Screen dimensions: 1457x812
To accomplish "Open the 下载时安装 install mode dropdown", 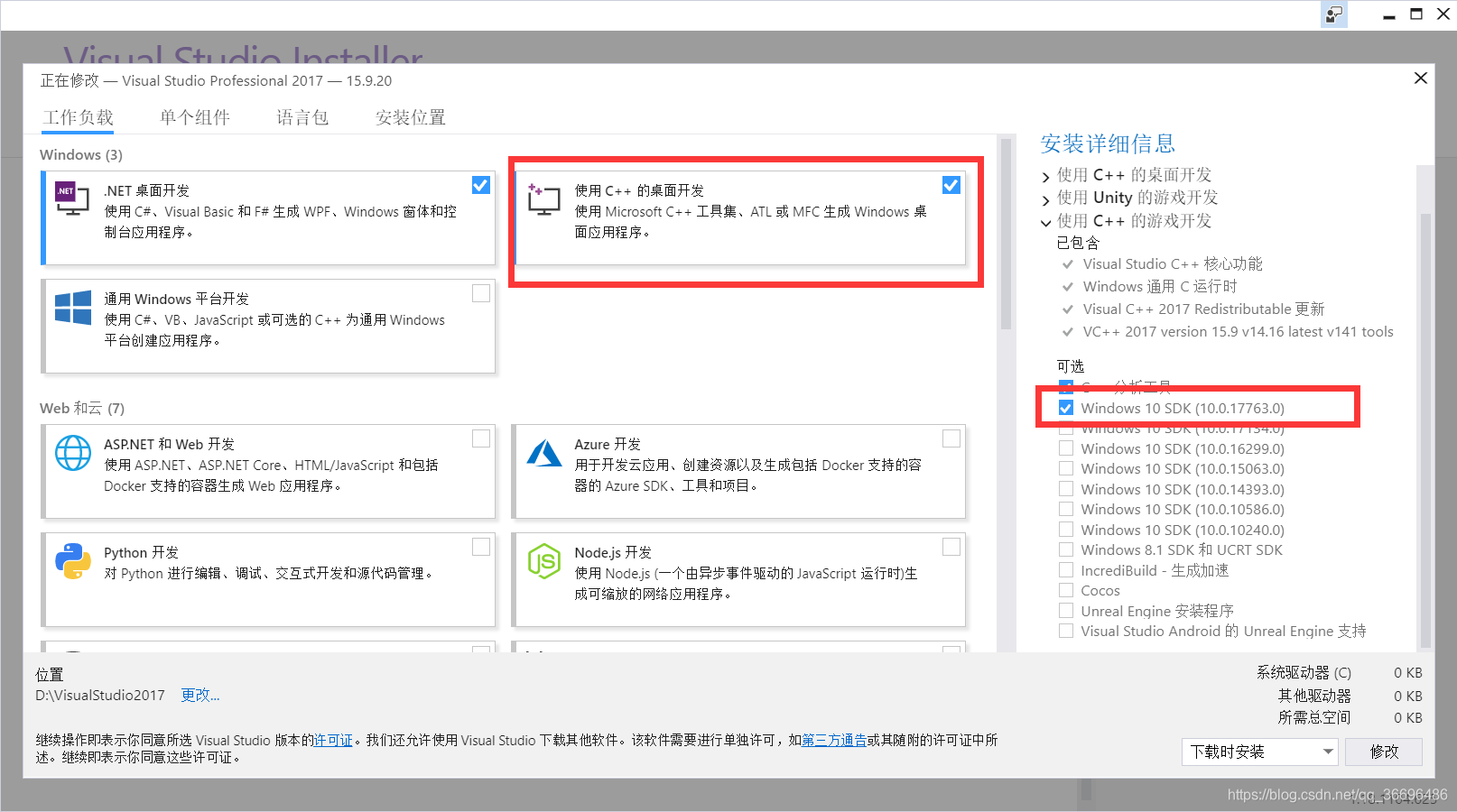I will (x=1260, y=752).
